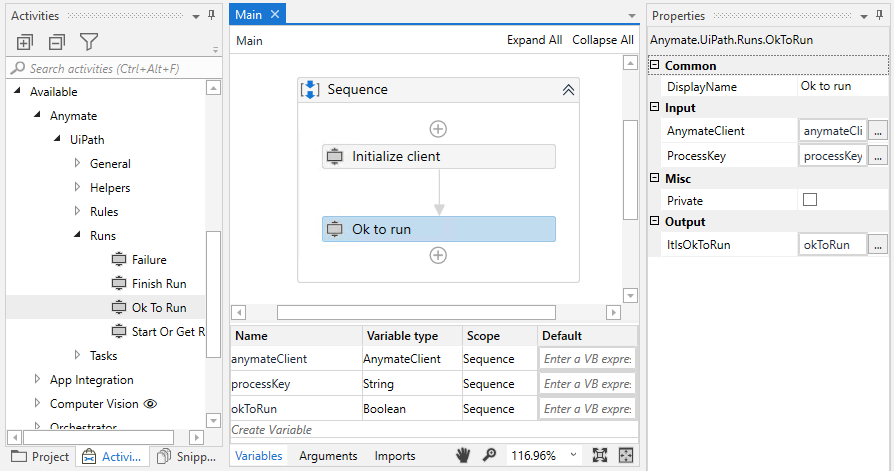Image resolution: width=894 pixels, height=471 pixels.
Task: Collapse the Misc property section
Action: tap(655, 178)
